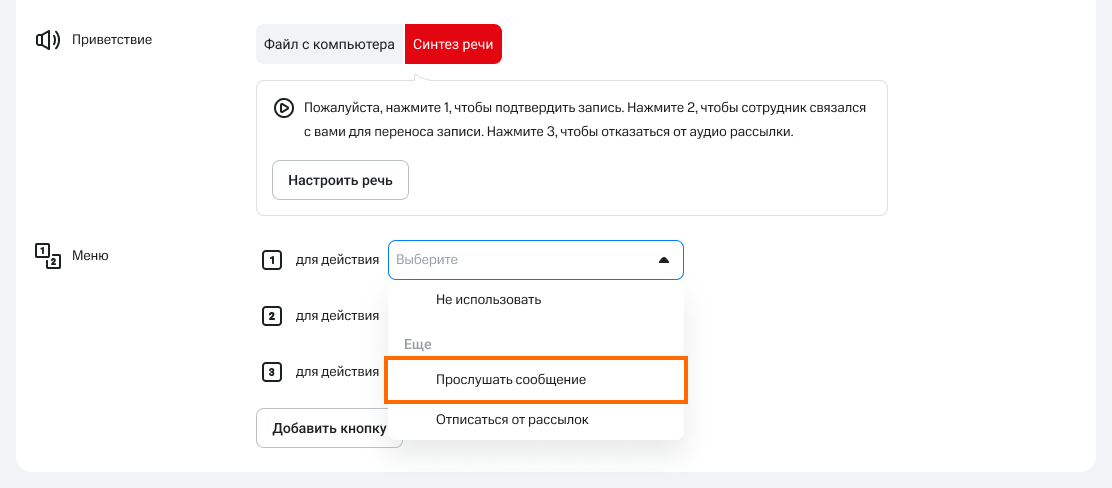The image size is (1112, 488).
Task: Click the Выберите action field
Action: pyautogui.click(x=520, y=260)
